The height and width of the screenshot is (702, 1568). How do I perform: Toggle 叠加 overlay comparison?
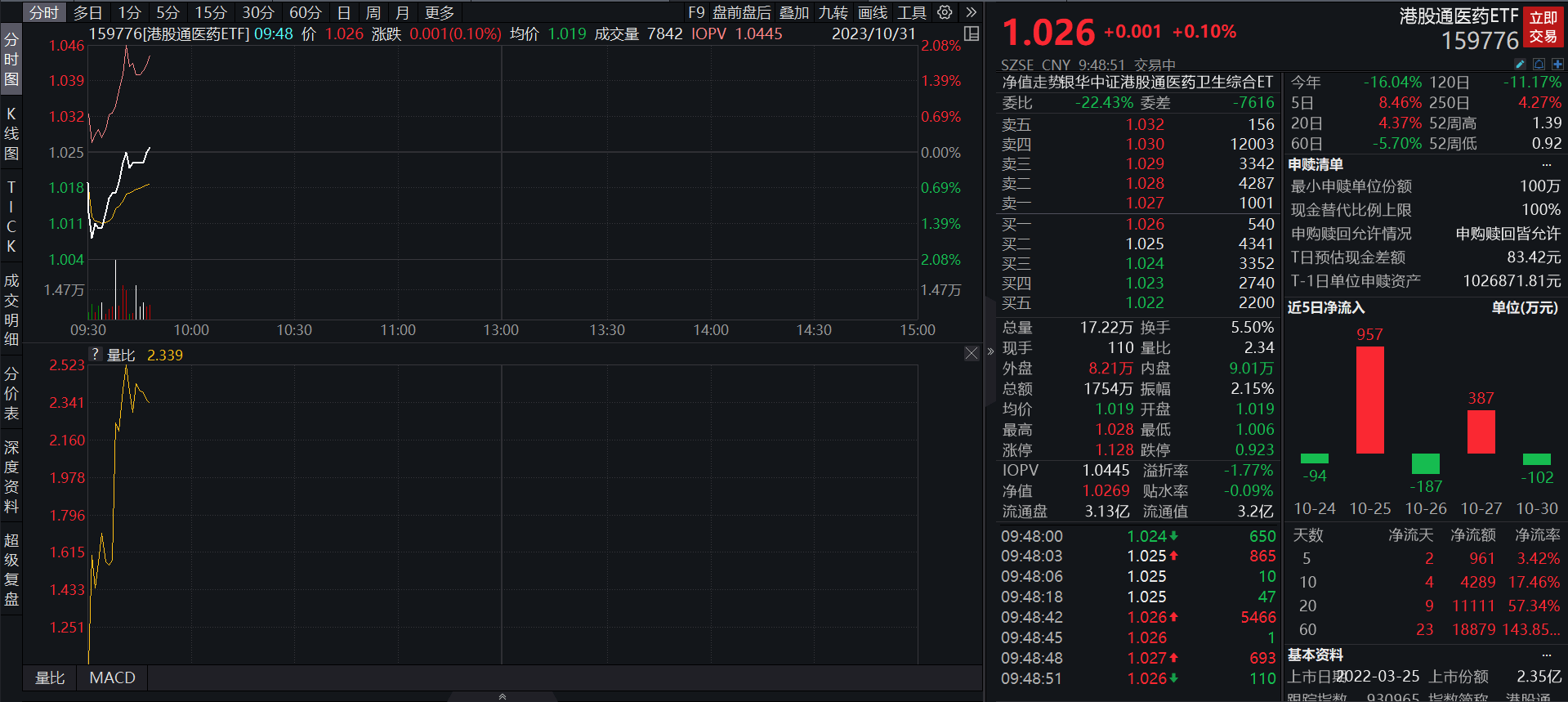[794, 12]
